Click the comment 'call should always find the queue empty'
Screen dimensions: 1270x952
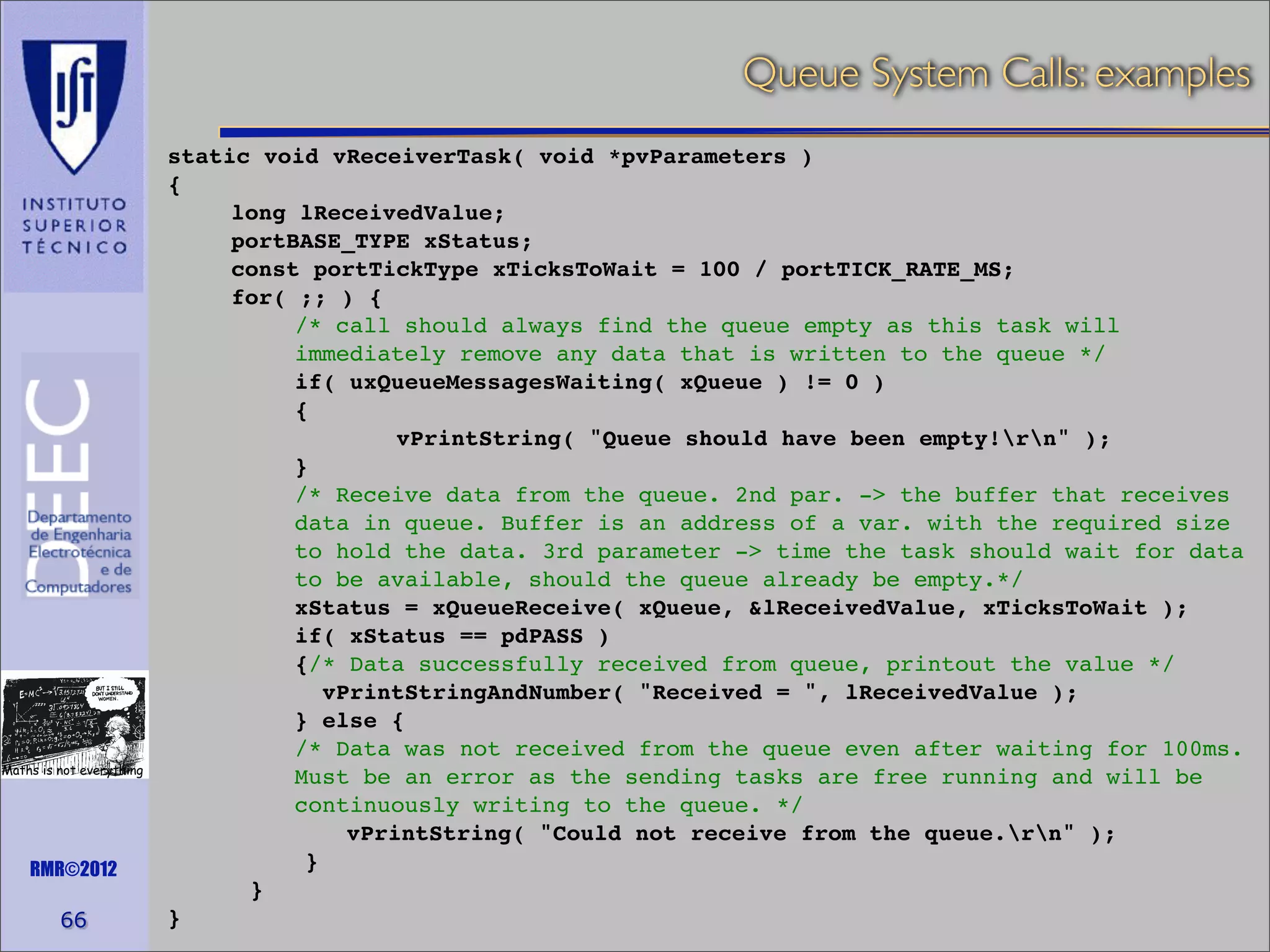(707, 327)
